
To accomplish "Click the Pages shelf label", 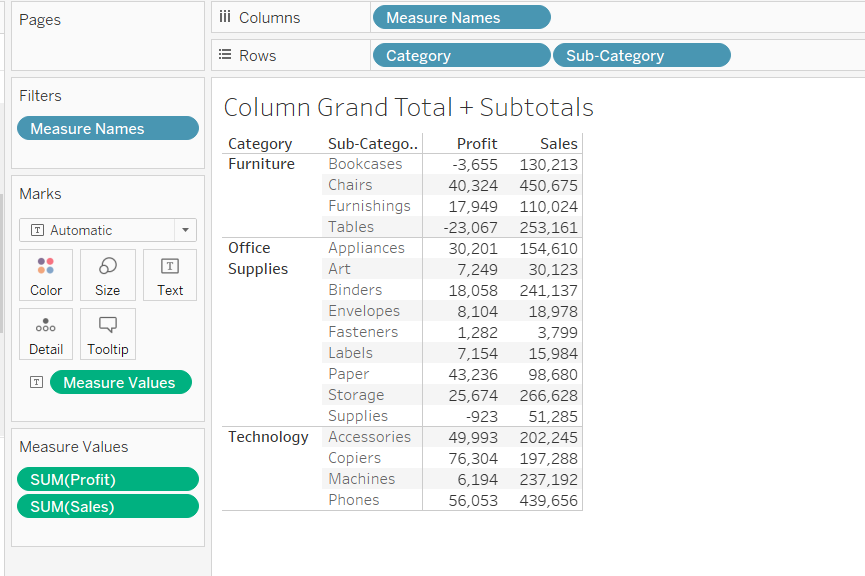I will pyautogui.click(x=40, y=20).
